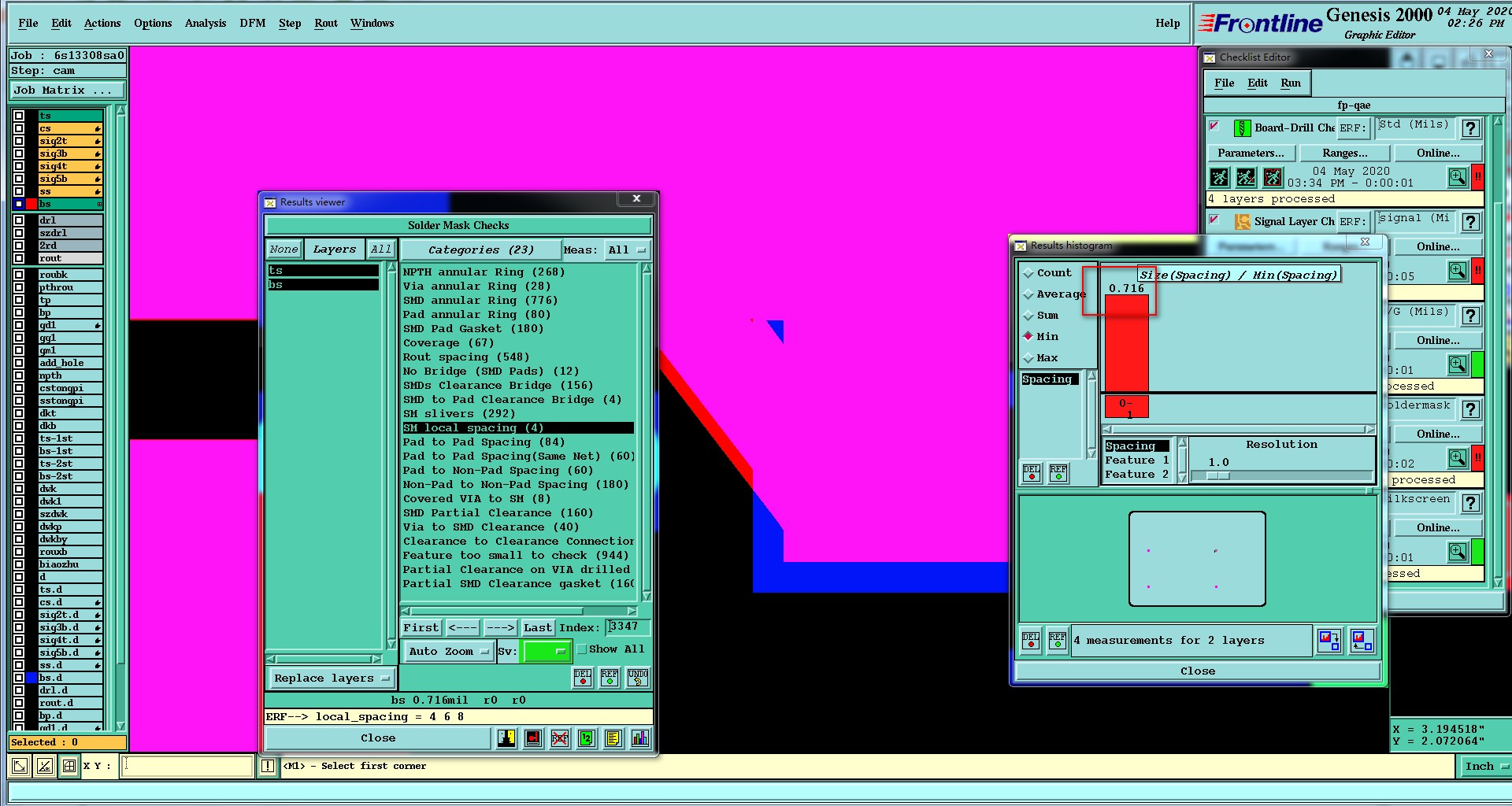Click the grid snap icon bottom-left
The image size is (1512, 806).
pos(69,765)
